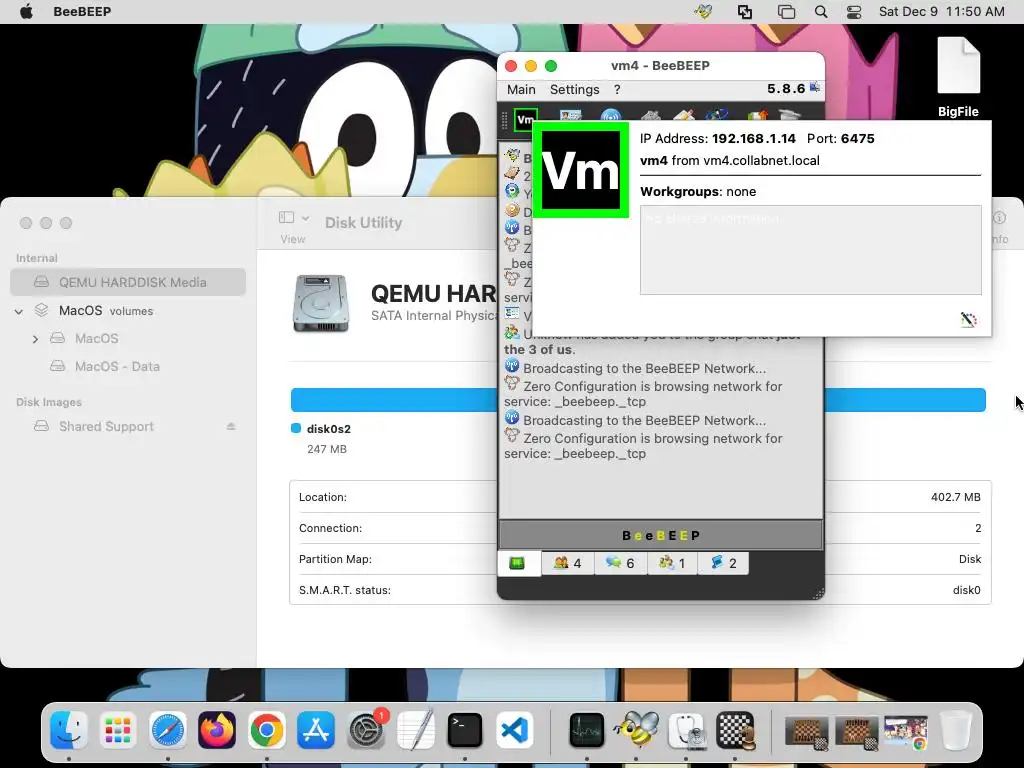Collapse the MacOS volumes group chevron

coord(19,312)
